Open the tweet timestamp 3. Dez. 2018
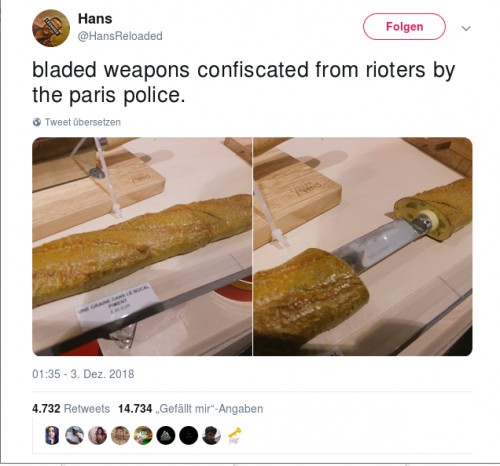The image size is (500, 466). pyautogui.click(x=83, y=374)
